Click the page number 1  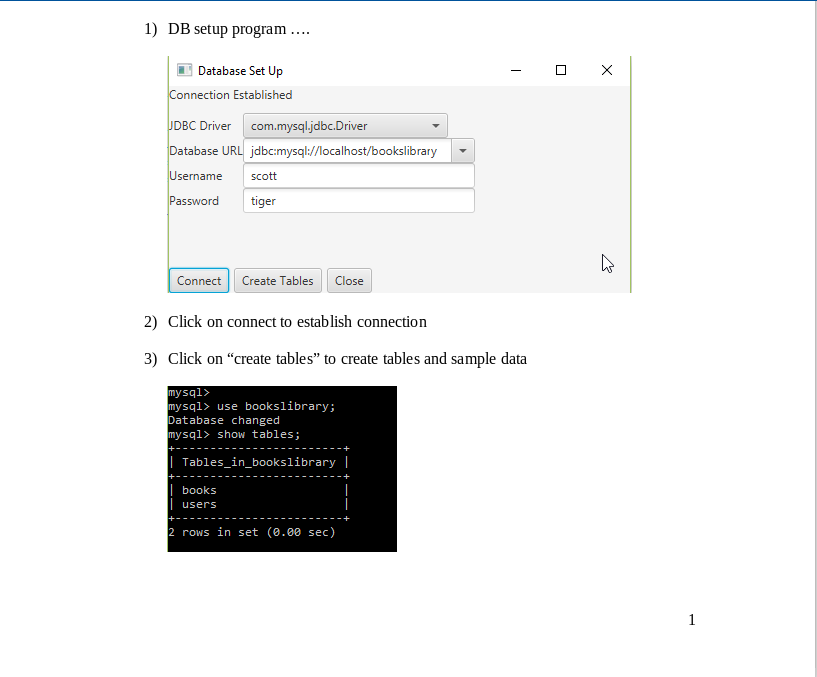691,619
